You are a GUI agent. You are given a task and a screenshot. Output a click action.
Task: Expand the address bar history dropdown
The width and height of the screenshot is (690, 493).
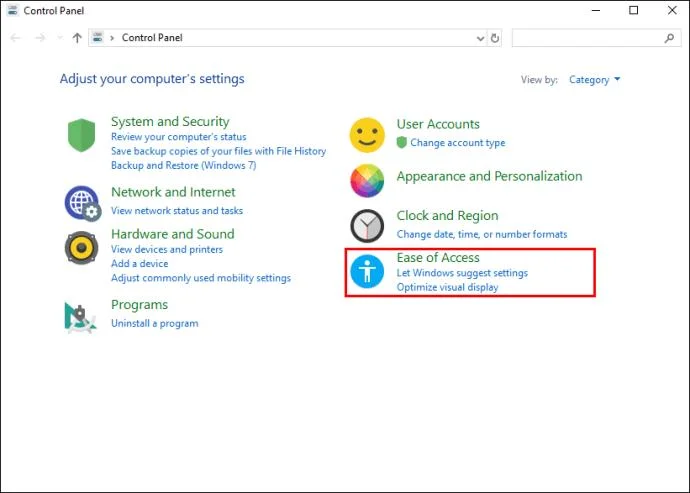click(480, 38)
